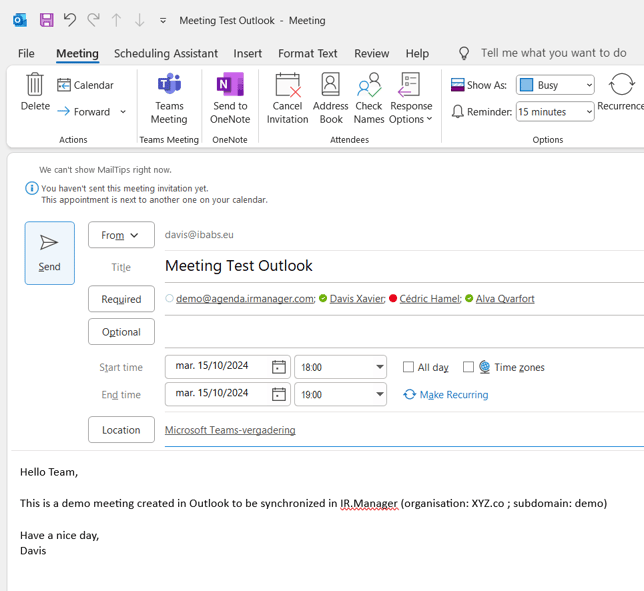Open the Response Options dropdown
The image size is (644, 591).
tap(411, 99)
